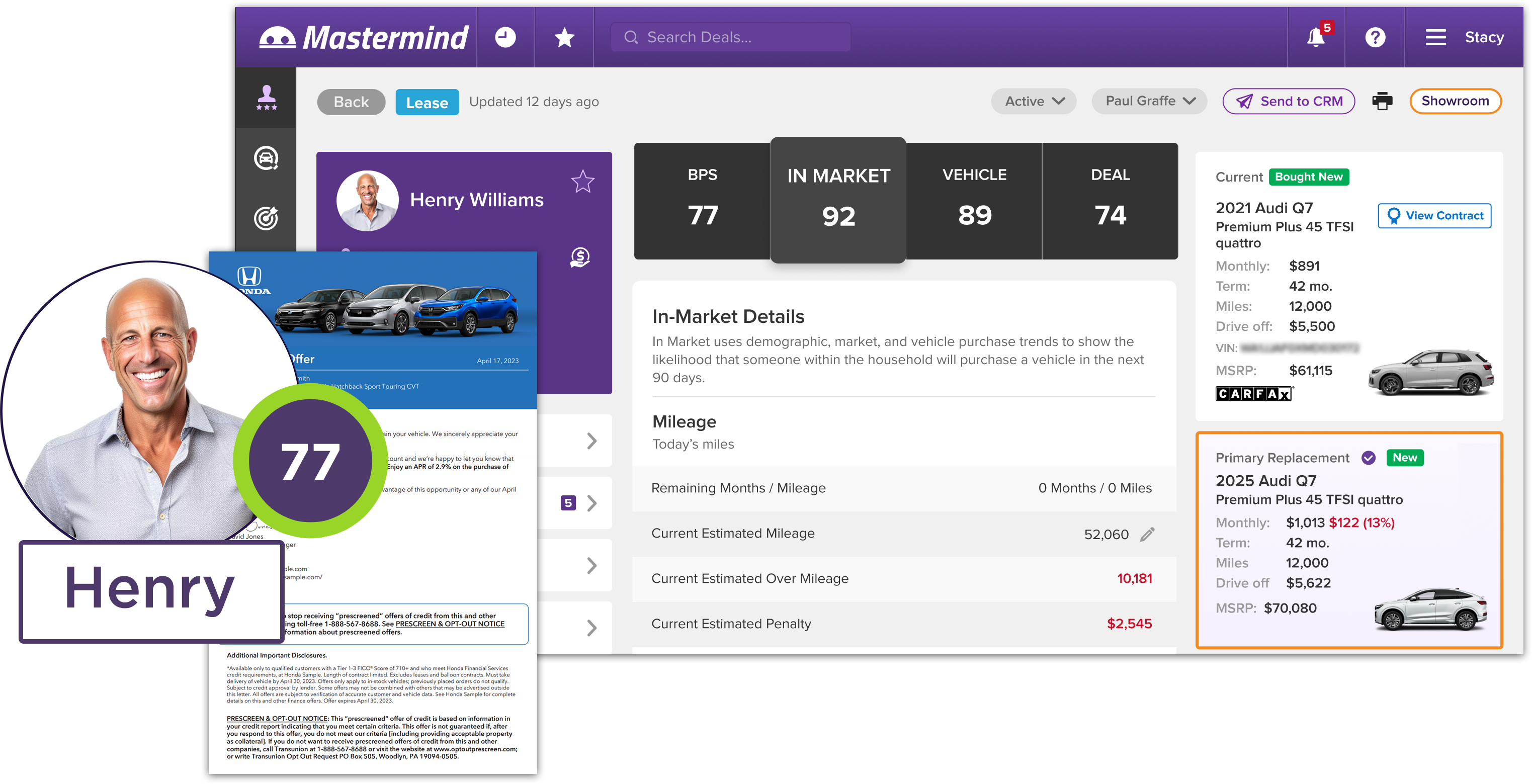Image resolution: width=1532 pixels, height=784 pixels.
Task: Focus the Search Deals field
Action: tap(730, 38)
